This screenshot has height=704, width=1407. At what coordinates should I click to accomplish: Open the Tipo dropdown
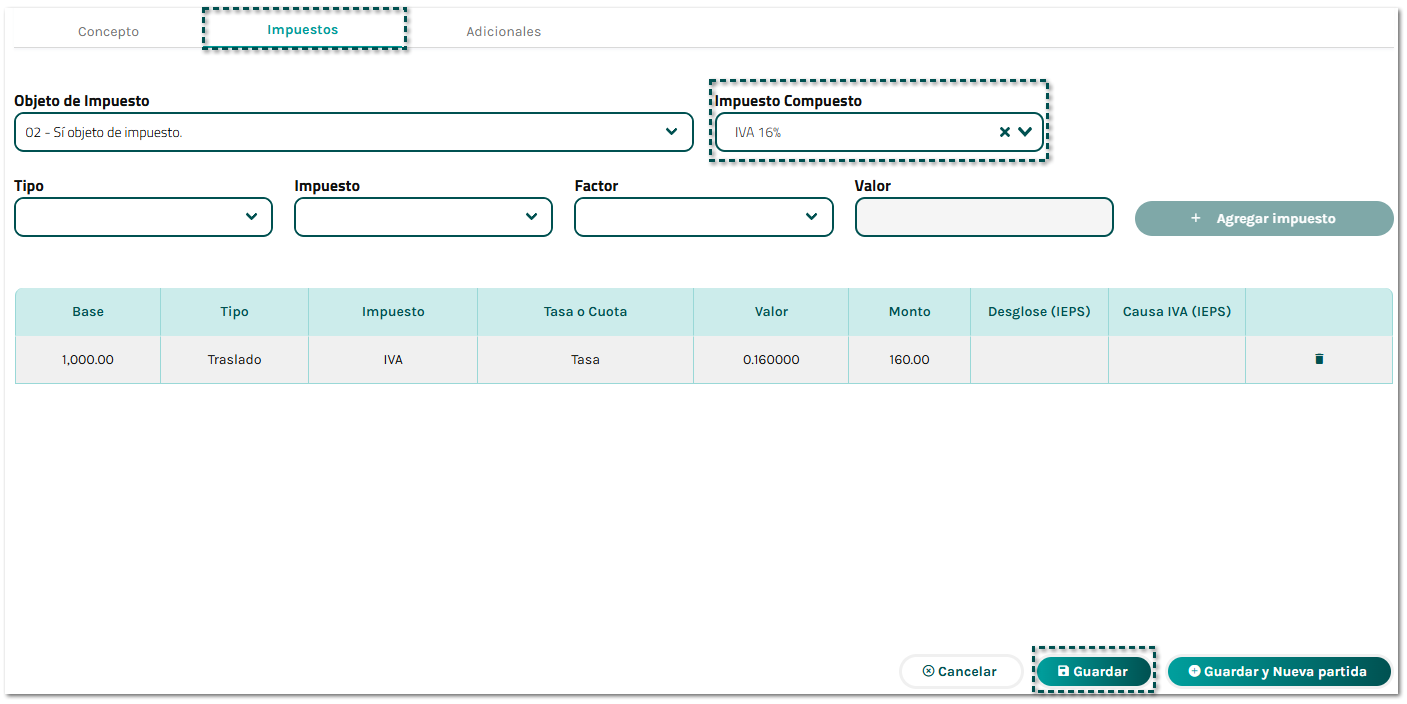click(x=143, y=217)
